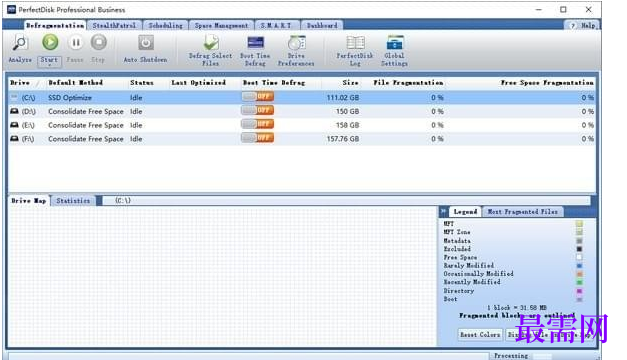Image resolution: width=627 pixels, height=360 pixels.
Task: Switch to the StealthPatrol tab
Action: click(x=114, y=25)
